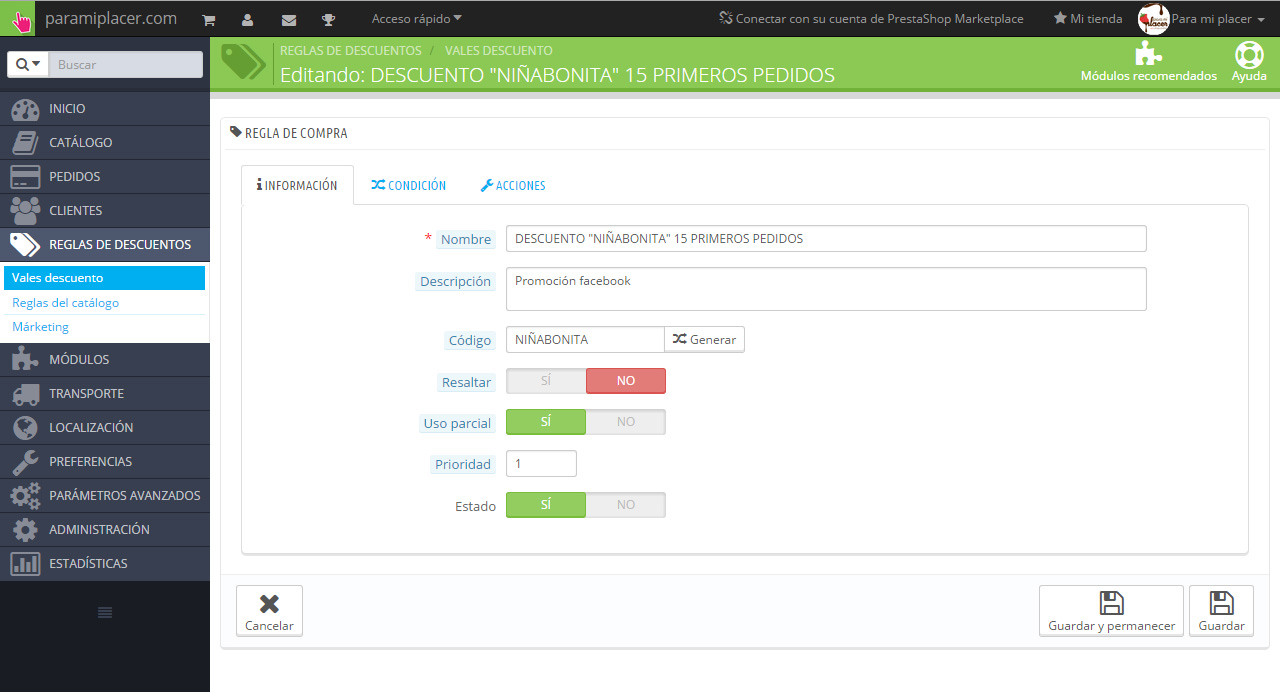Image resolution: width=1280 pixels, height=692 pixels.
Task: Click the Inicio dashboard gauge icon
Action: point(25,108)
